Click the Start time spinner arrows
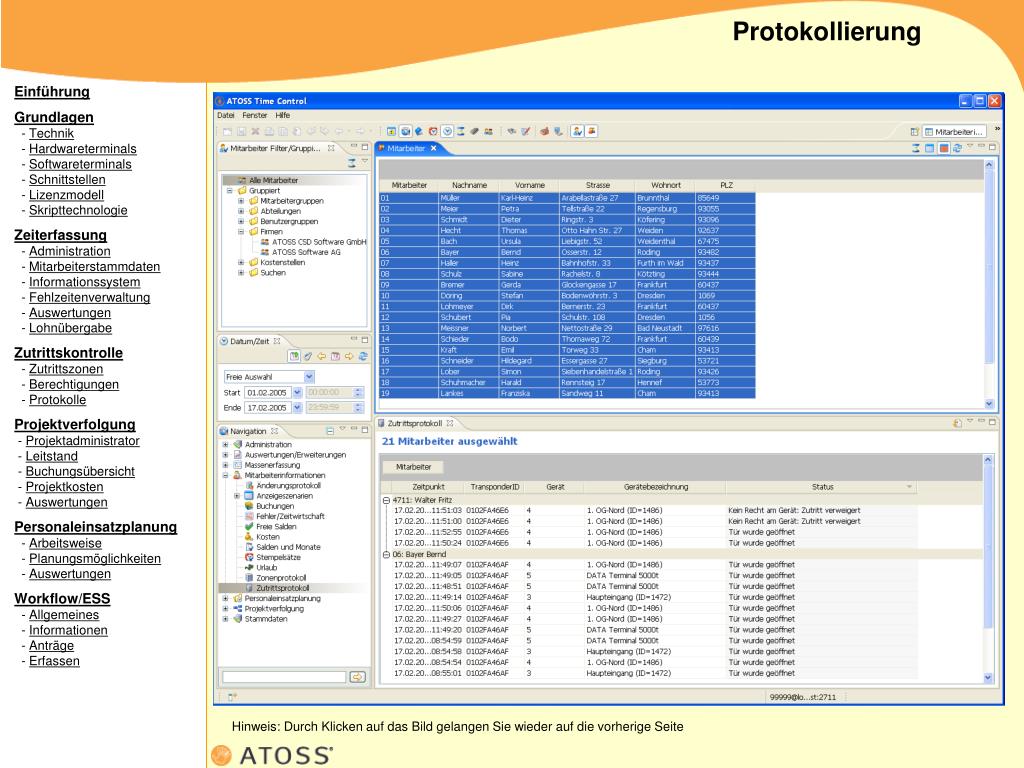Screen dimensions: 1024x768 (x=358, y=392)
